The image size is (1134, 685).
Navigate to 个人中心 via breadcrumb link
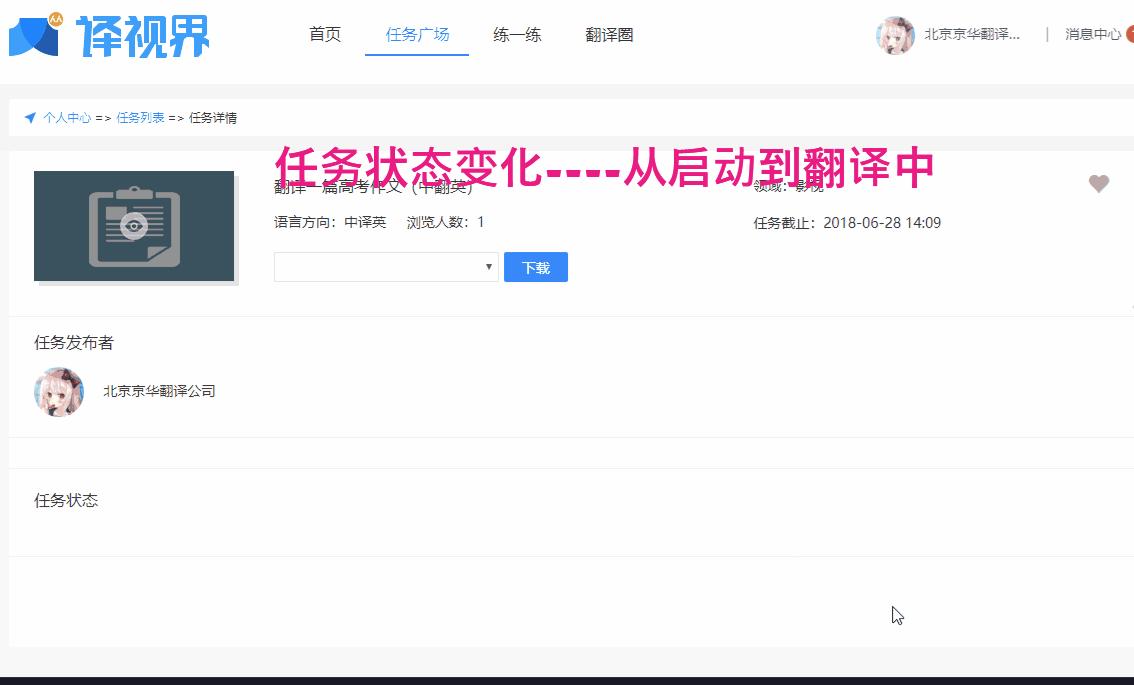tap(68, 117)
